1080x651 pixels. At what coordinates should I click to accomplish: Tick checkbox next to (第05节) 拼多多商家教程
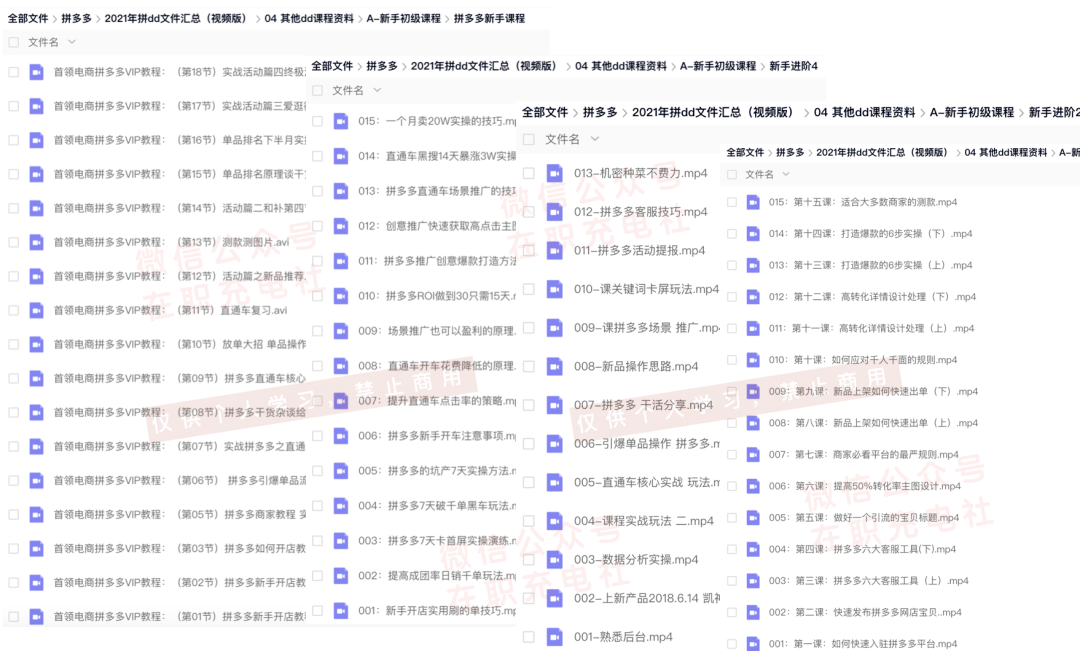pos(13,514)
